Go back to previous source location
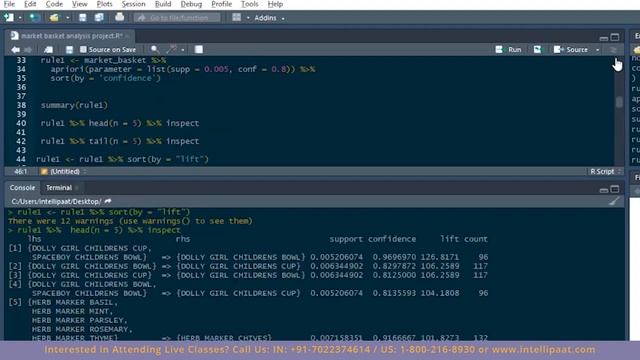 (x=16, y=49)
